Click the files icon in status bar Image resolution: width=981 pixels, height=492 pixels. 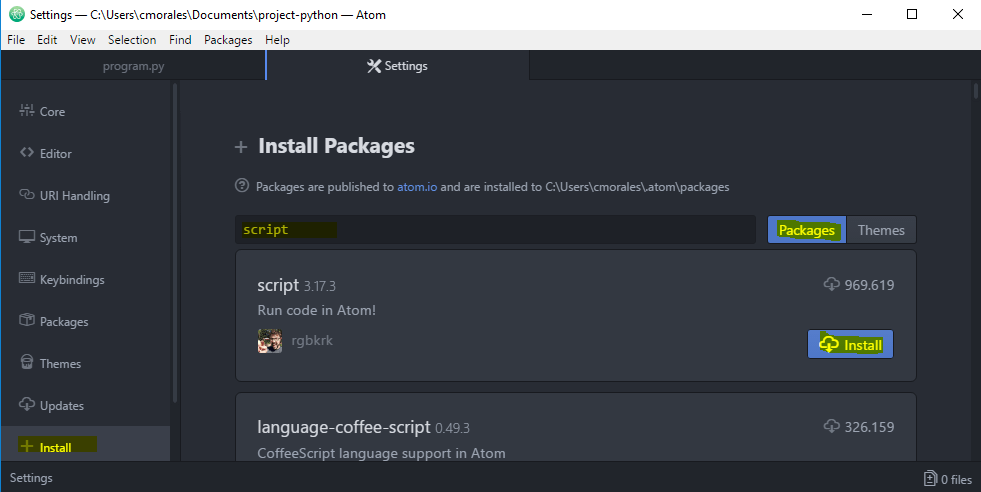pos(930,479)
